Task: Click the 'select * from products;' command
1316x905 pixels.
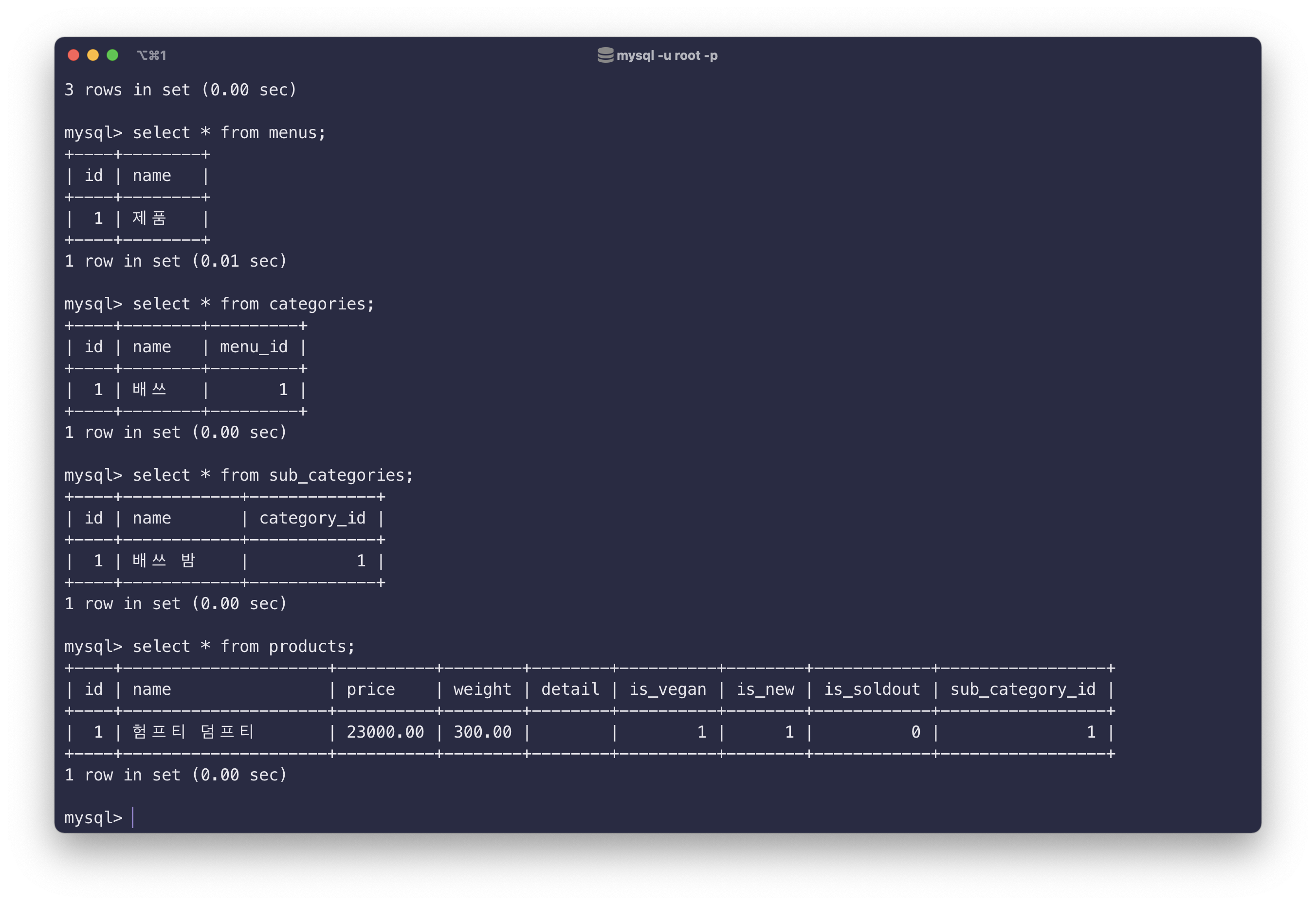Action: (244, 647)
